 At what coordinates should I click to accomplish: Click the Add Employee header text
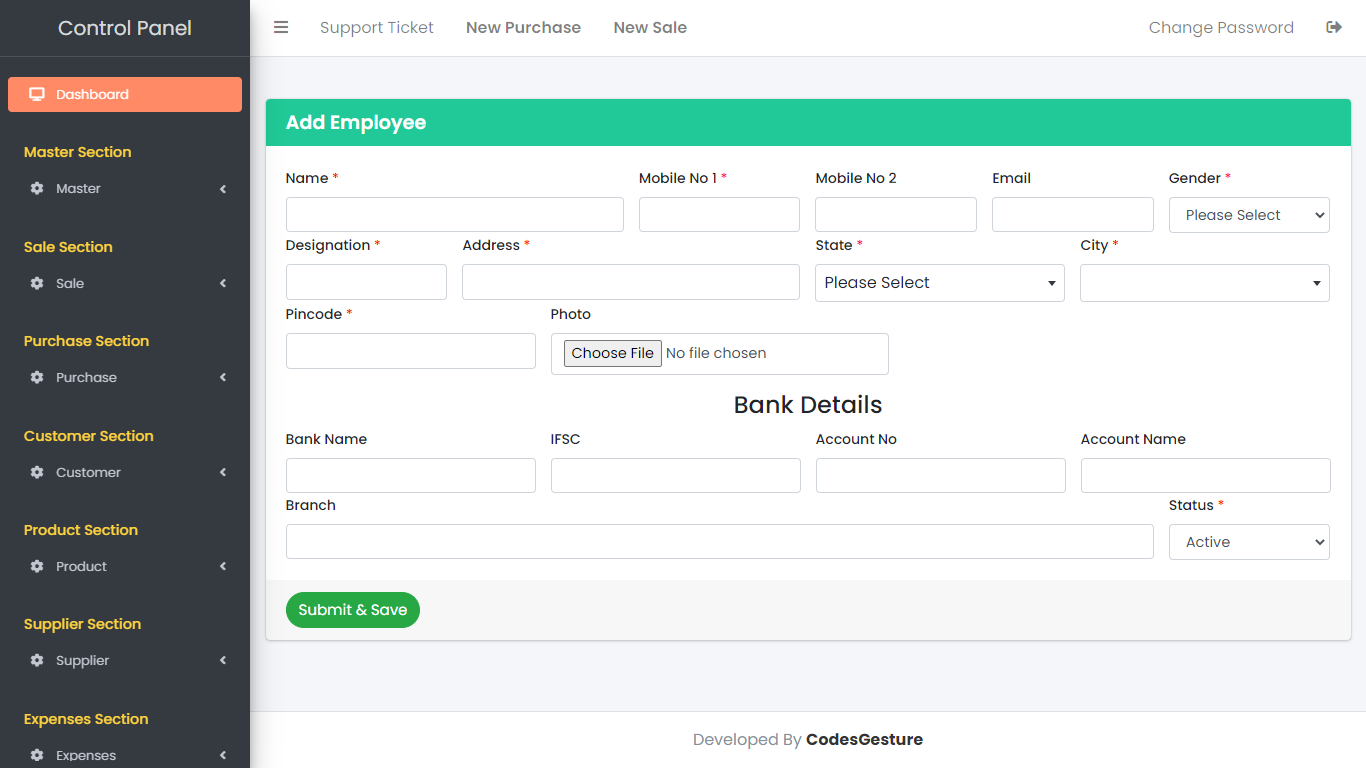click(x=356, y=123)
